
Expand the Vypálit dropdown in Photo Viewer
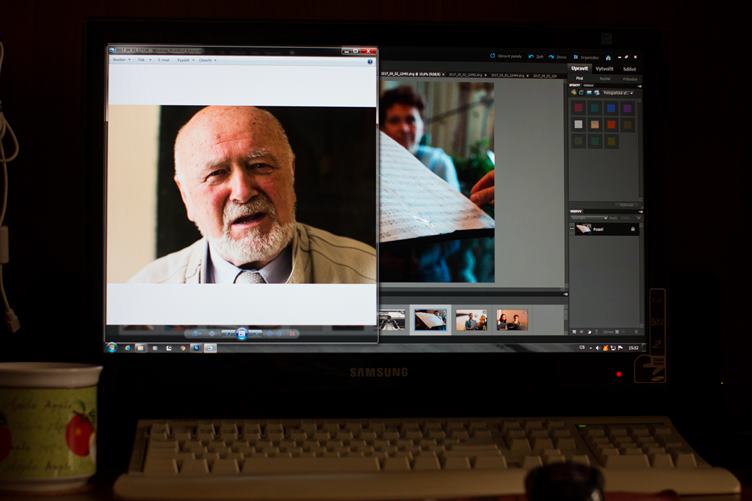pyautogui.click(x=186, y=60)
